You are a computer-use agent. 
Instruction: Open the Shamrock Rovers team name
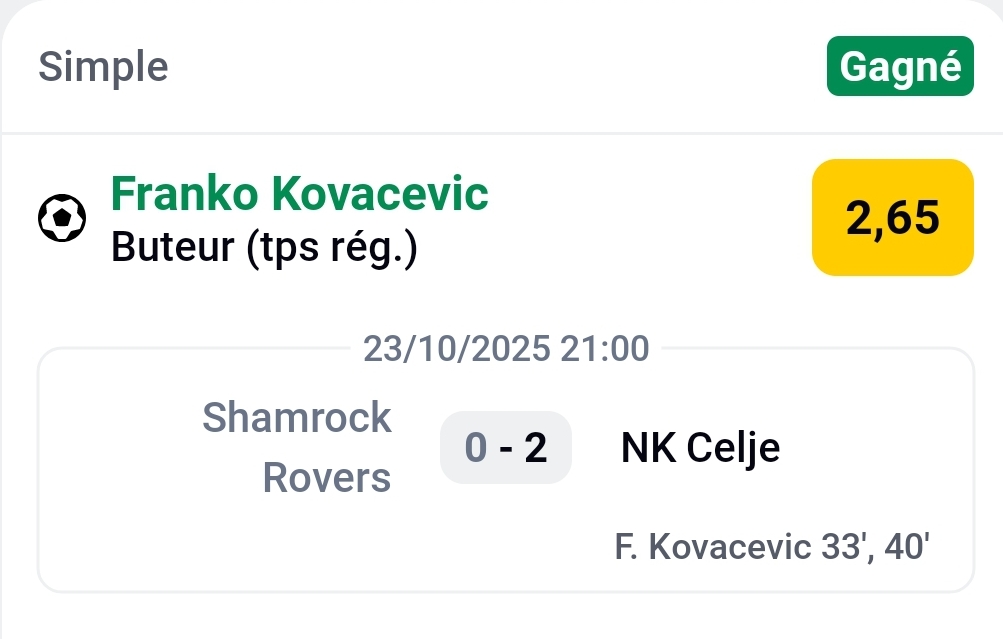coord(297,447)
